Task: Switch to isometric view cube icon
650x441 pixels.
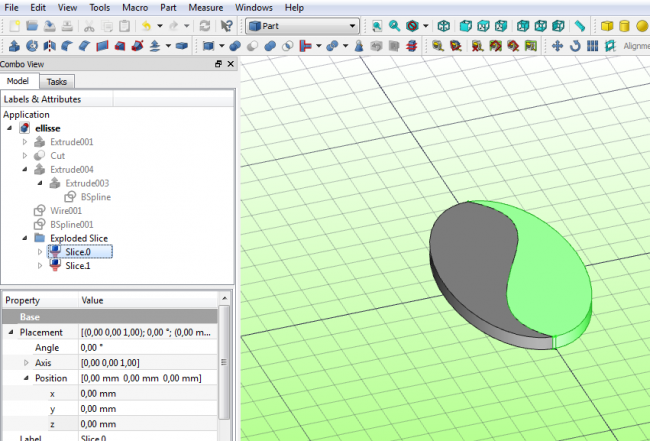Action: (x=444, y=26)
